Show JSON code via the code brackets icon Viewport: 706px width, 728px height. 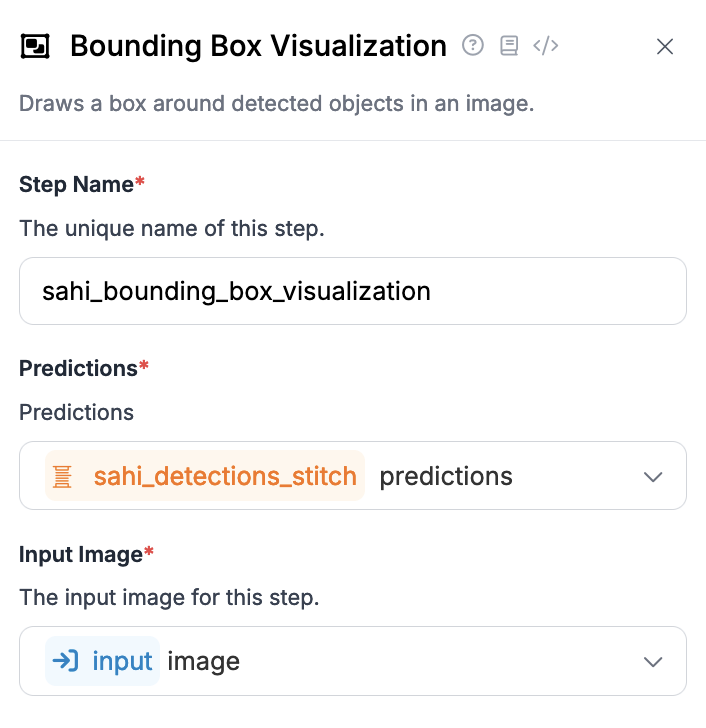(x=545, y=46)
